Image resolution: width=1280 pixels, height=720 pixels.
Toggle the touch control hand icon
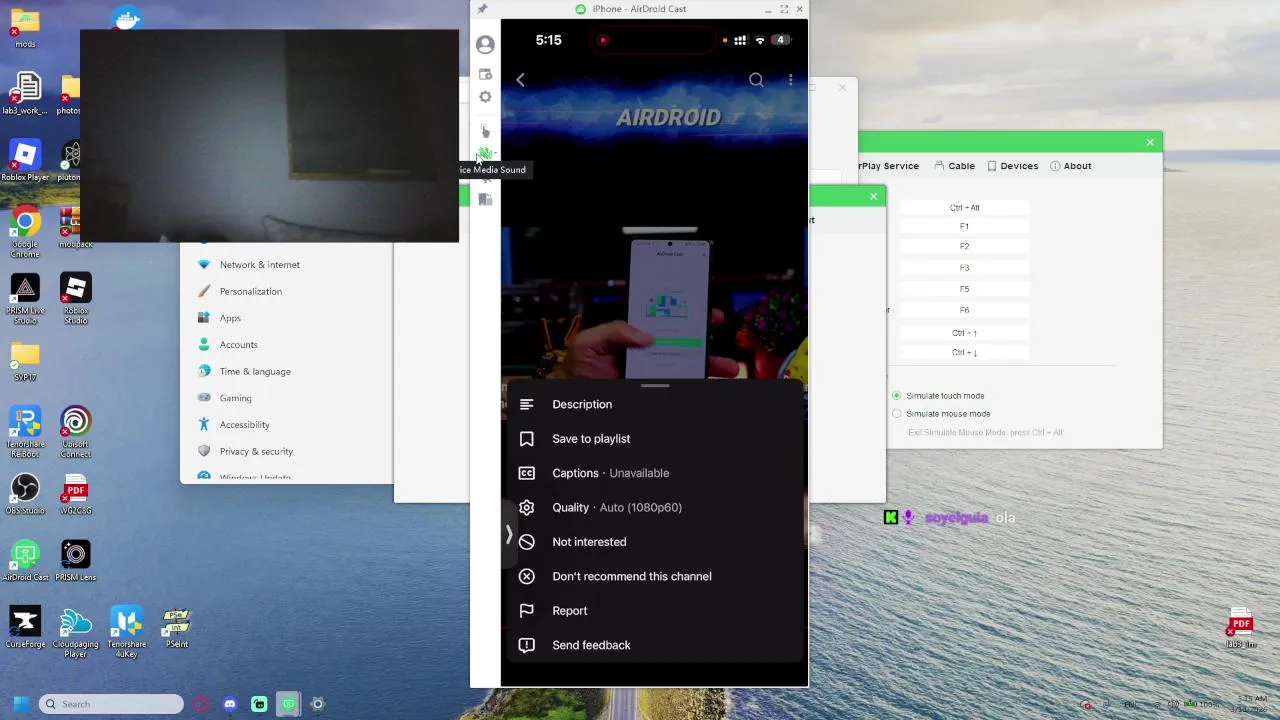tap(485, 131)
